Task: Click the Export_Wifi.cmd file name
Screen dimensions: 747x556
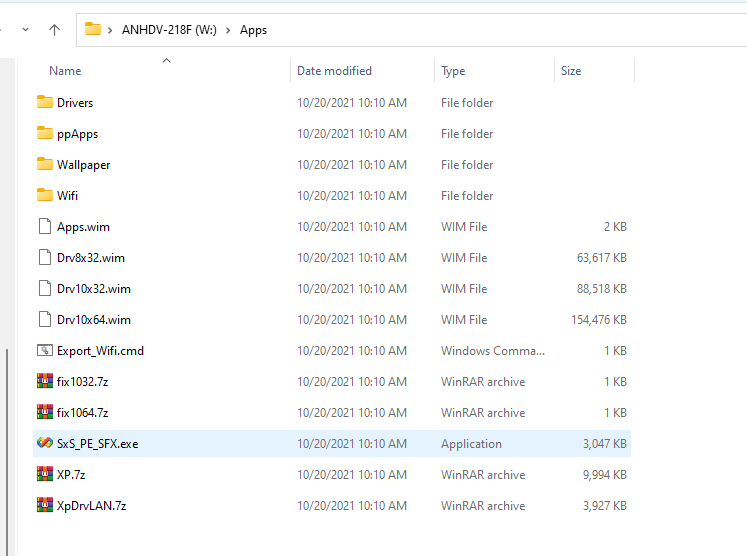Action: click(x=100, y=351)
